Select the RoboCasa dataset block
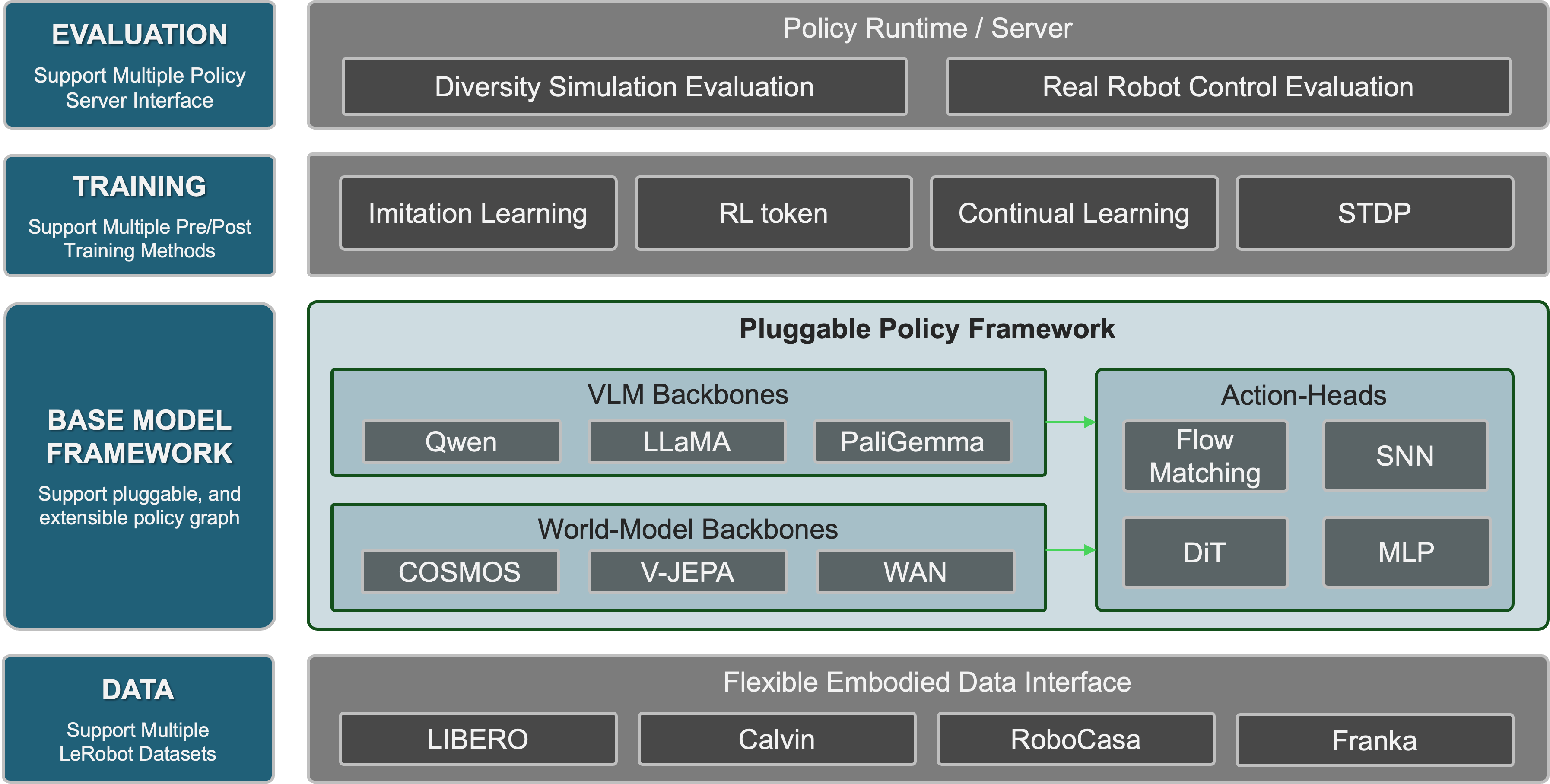Viewport: 1550px width, 784px height. pyautogui.click(x=1076, y=739)
